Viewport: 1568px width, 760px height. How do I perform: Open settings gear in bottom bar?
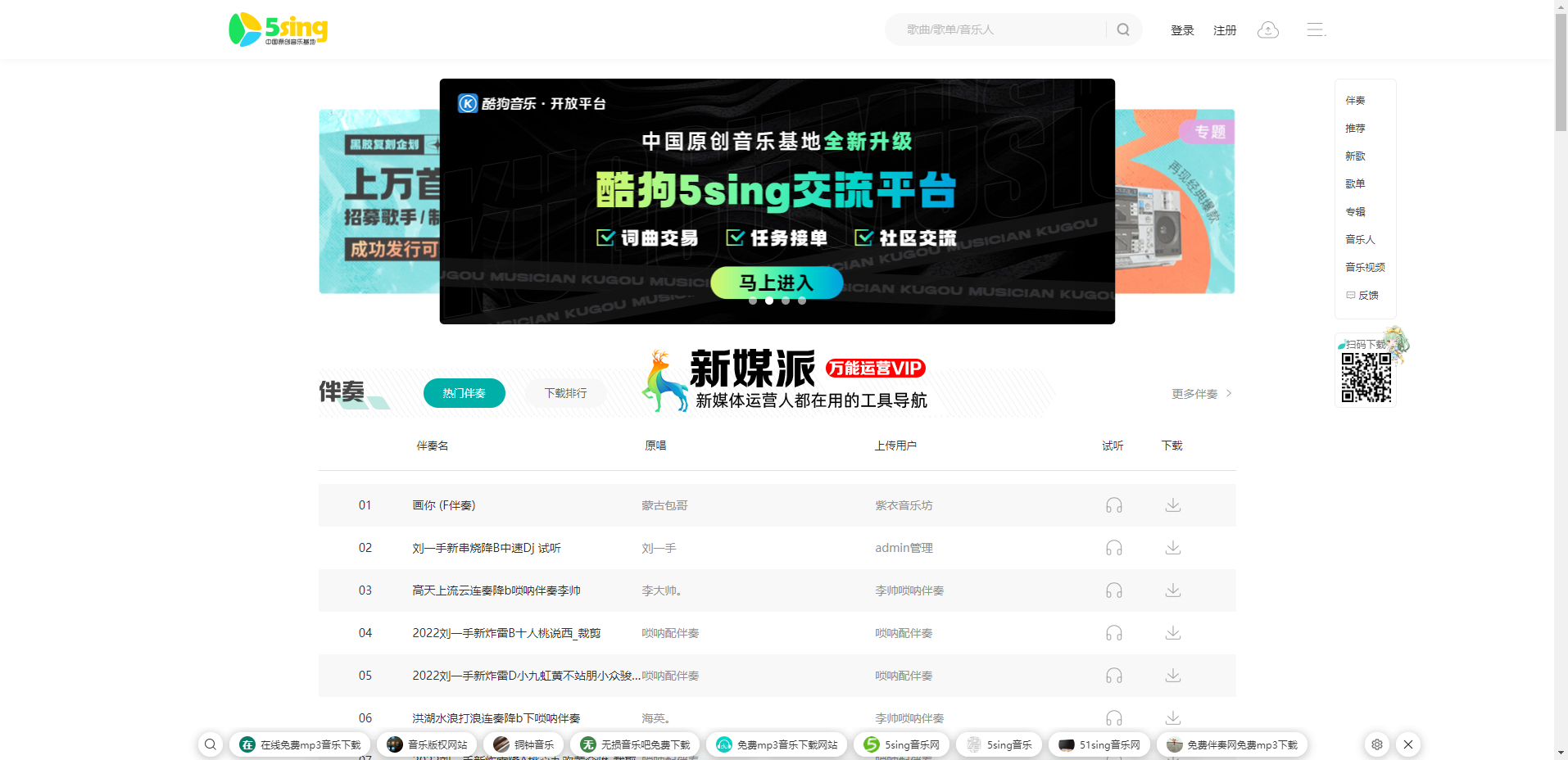coord(1377,744)
